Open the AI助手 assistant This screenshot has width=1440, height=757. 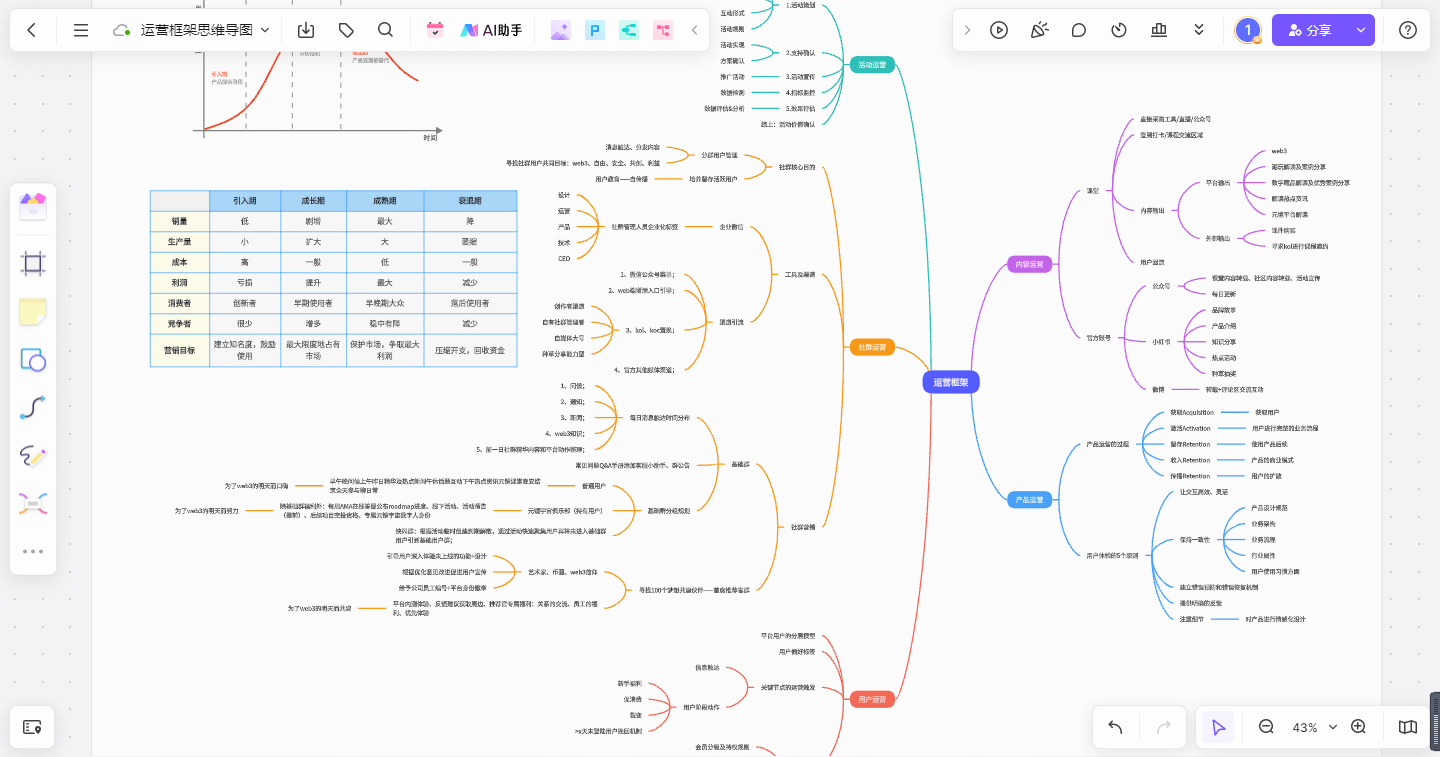(x=491, y=30)
